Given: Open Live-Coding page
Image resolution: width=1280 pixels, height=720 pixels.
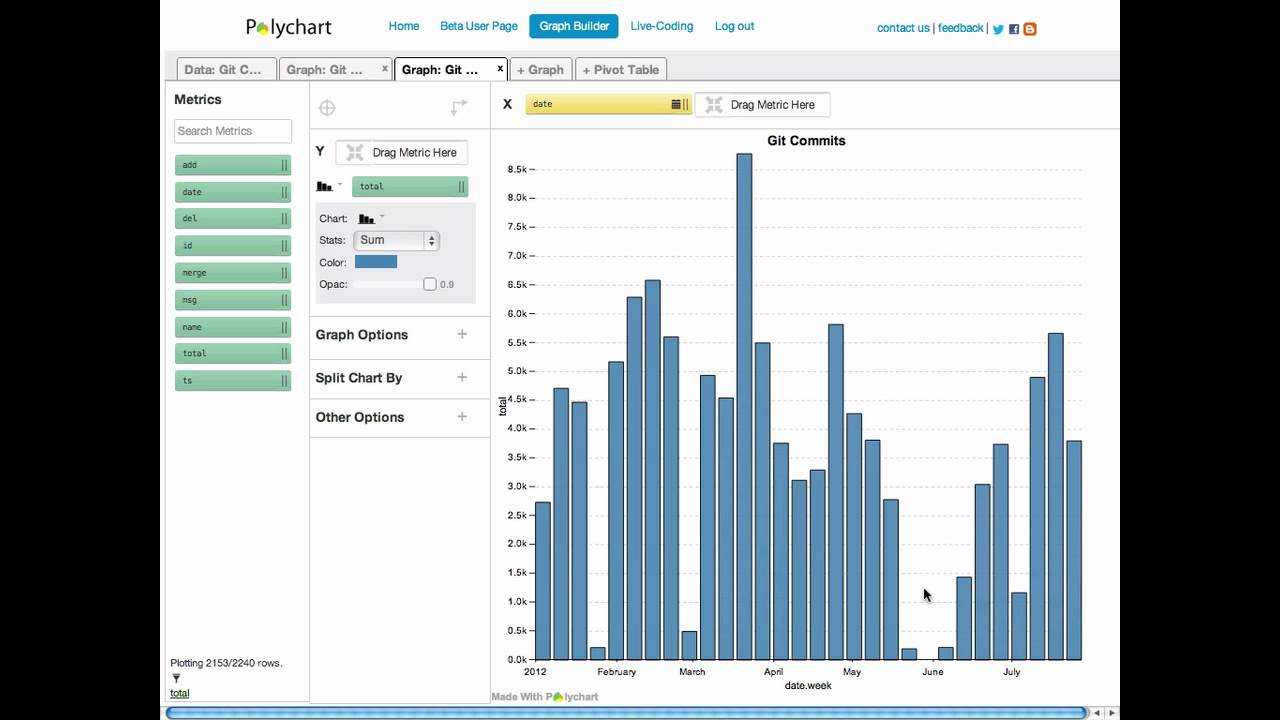Looking at the screenshot, I should click(662, 26).
